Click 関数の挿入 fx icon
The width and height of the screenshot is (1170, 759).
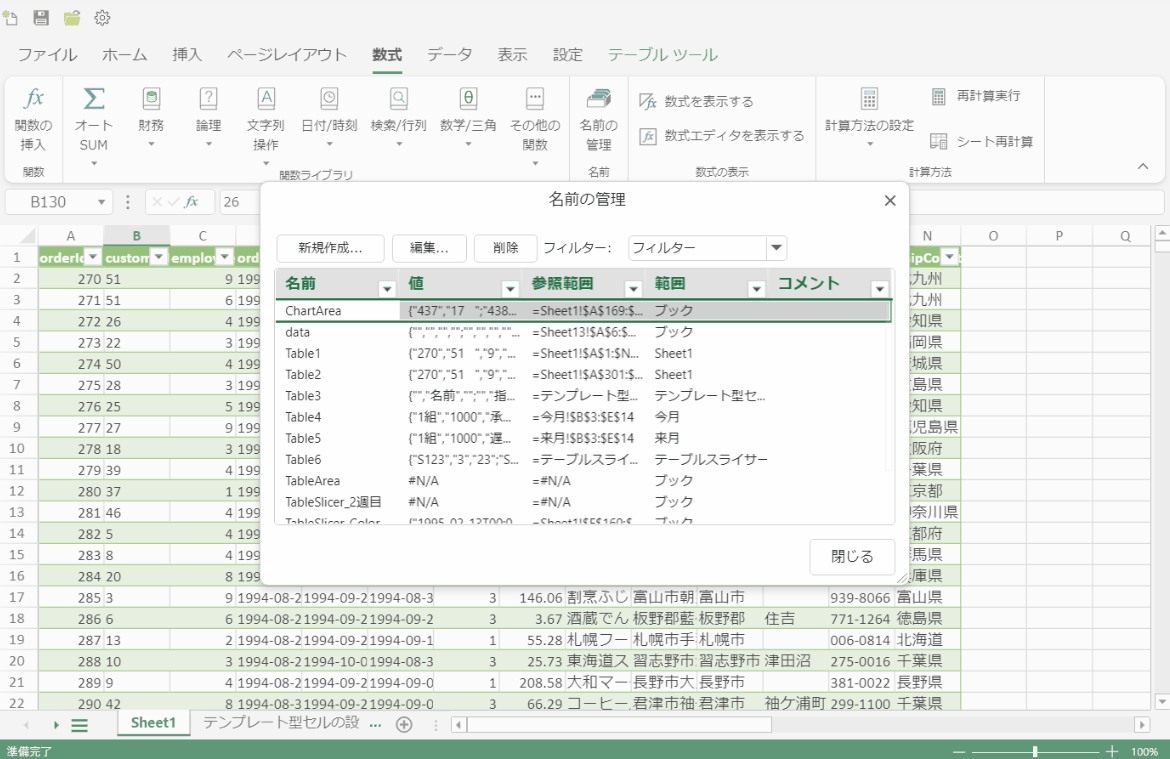(34, 98)
